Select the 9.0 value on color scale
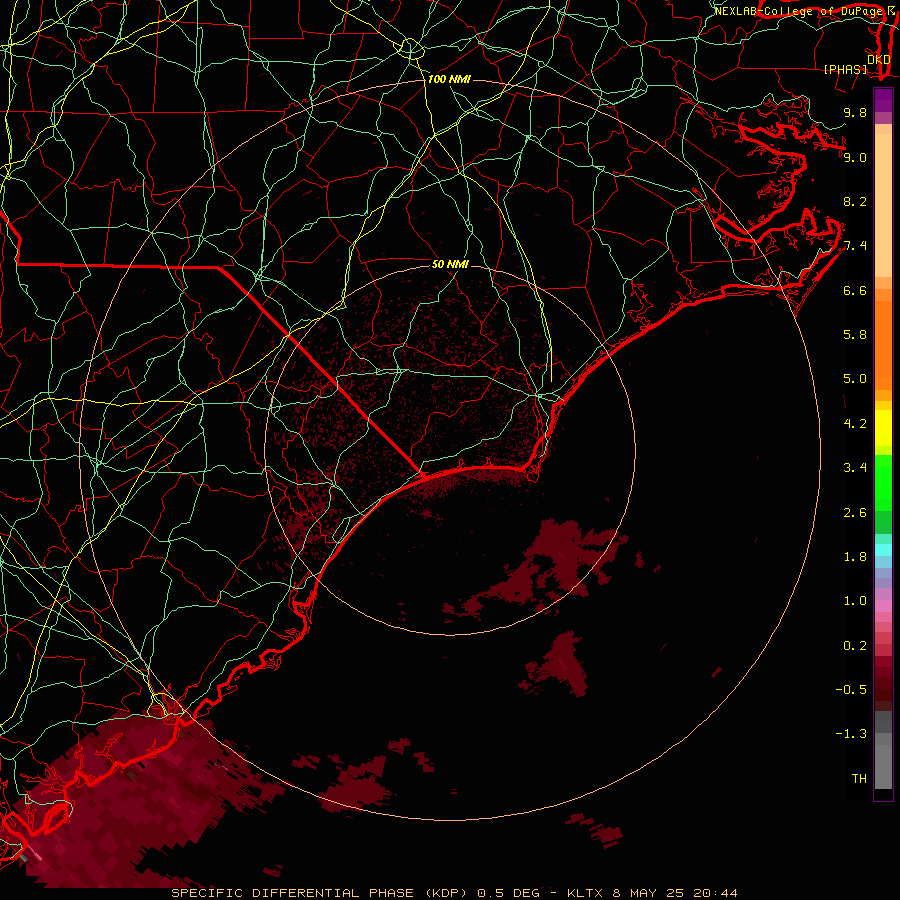This screenshot has height=900, width=900. [x=855, y=158]
